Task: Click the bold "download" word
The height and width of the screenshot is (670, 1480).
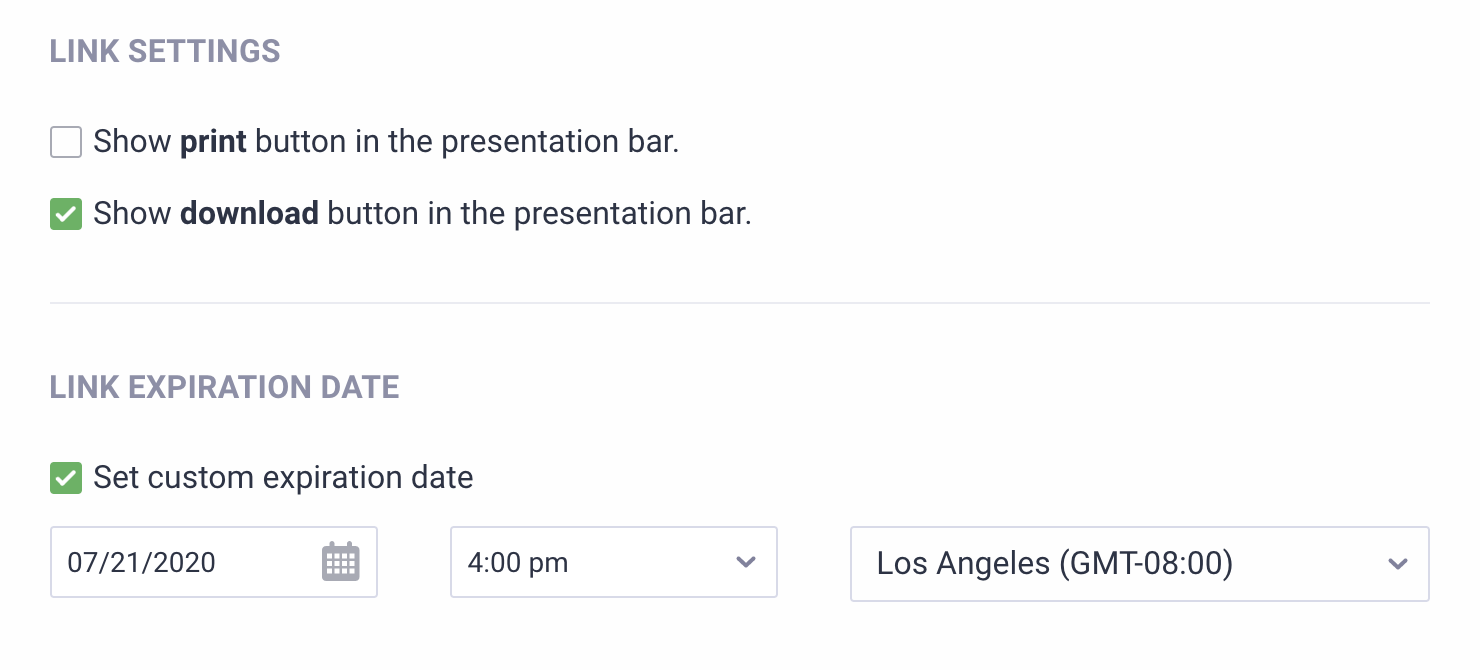Action: click(x=249, y=214)
